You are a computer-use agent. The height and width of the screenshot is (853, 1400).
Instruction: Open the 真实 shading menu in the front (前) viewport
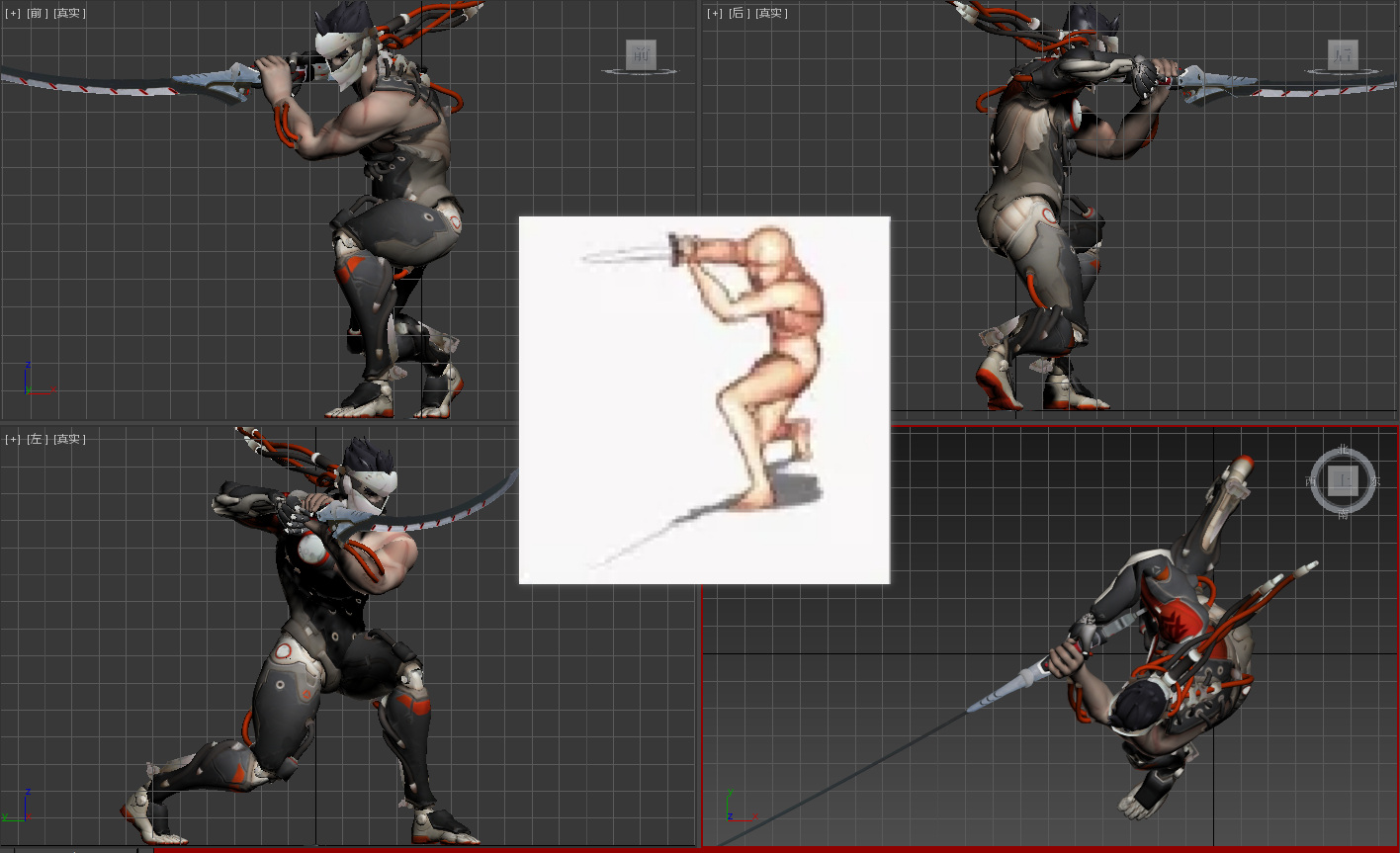coord(69,14)
